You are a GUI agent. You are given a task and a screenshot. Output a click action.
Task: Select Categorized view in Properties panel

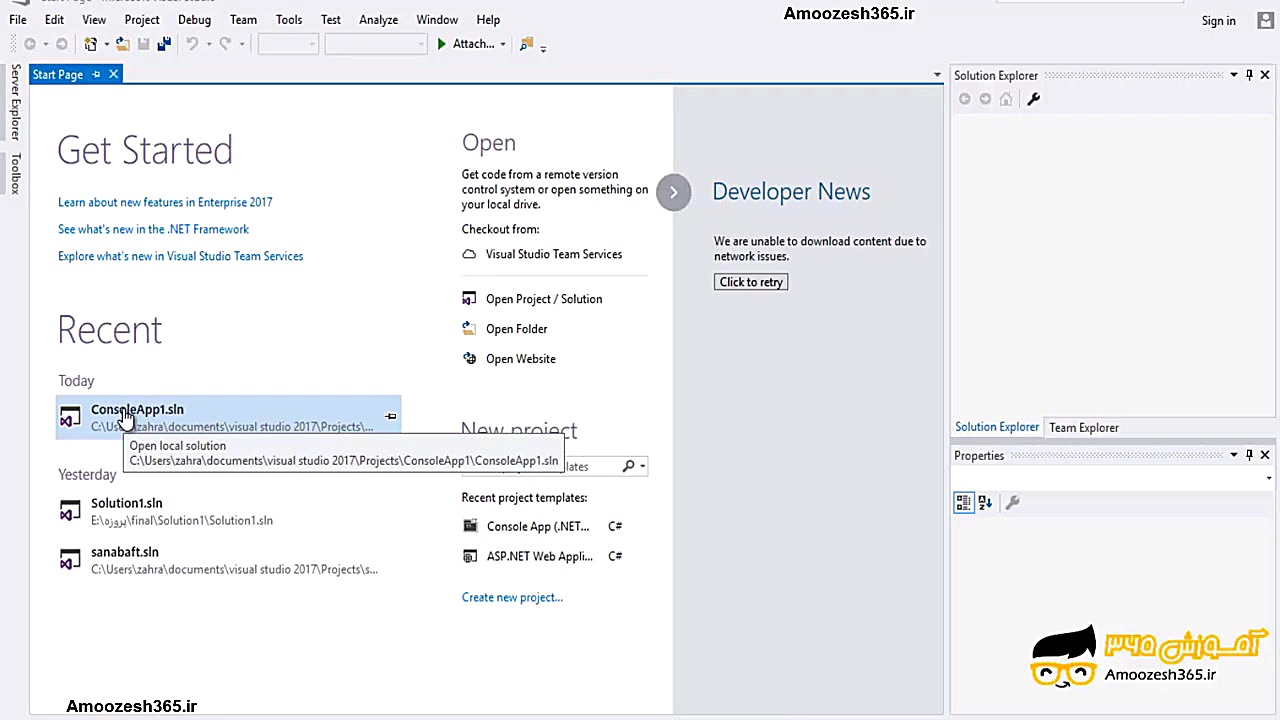tap(964, 503)
